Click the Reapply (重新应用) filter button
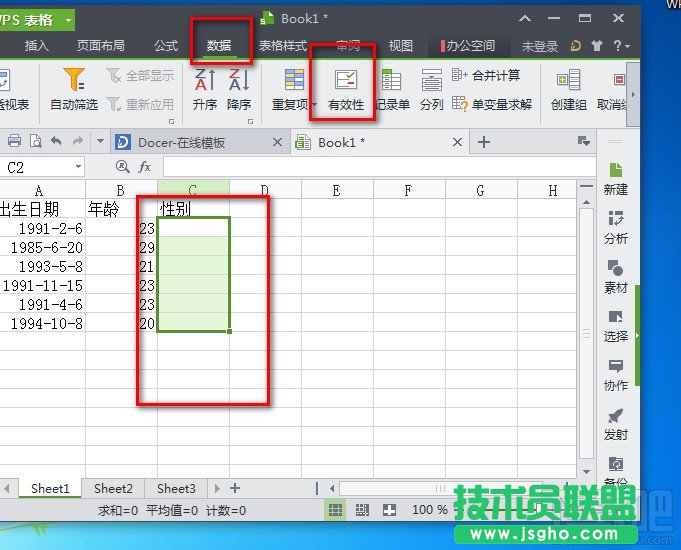This screenshot has height=550, width=681. click(140, 104)
